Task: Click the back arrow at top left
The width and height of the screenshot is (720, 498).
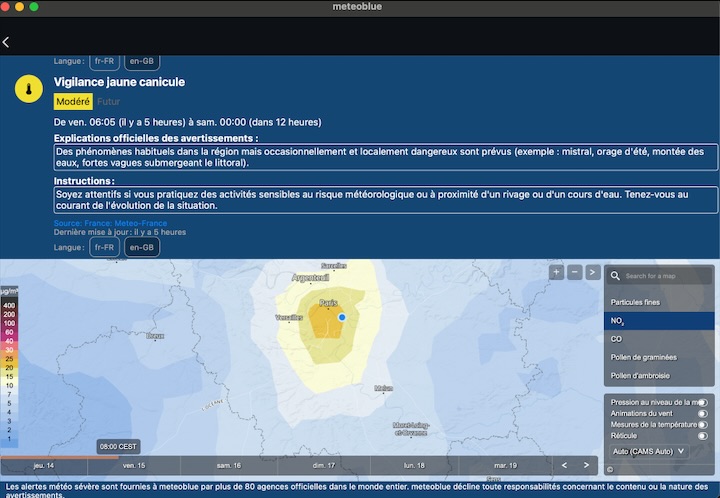Action: (7, 42)
